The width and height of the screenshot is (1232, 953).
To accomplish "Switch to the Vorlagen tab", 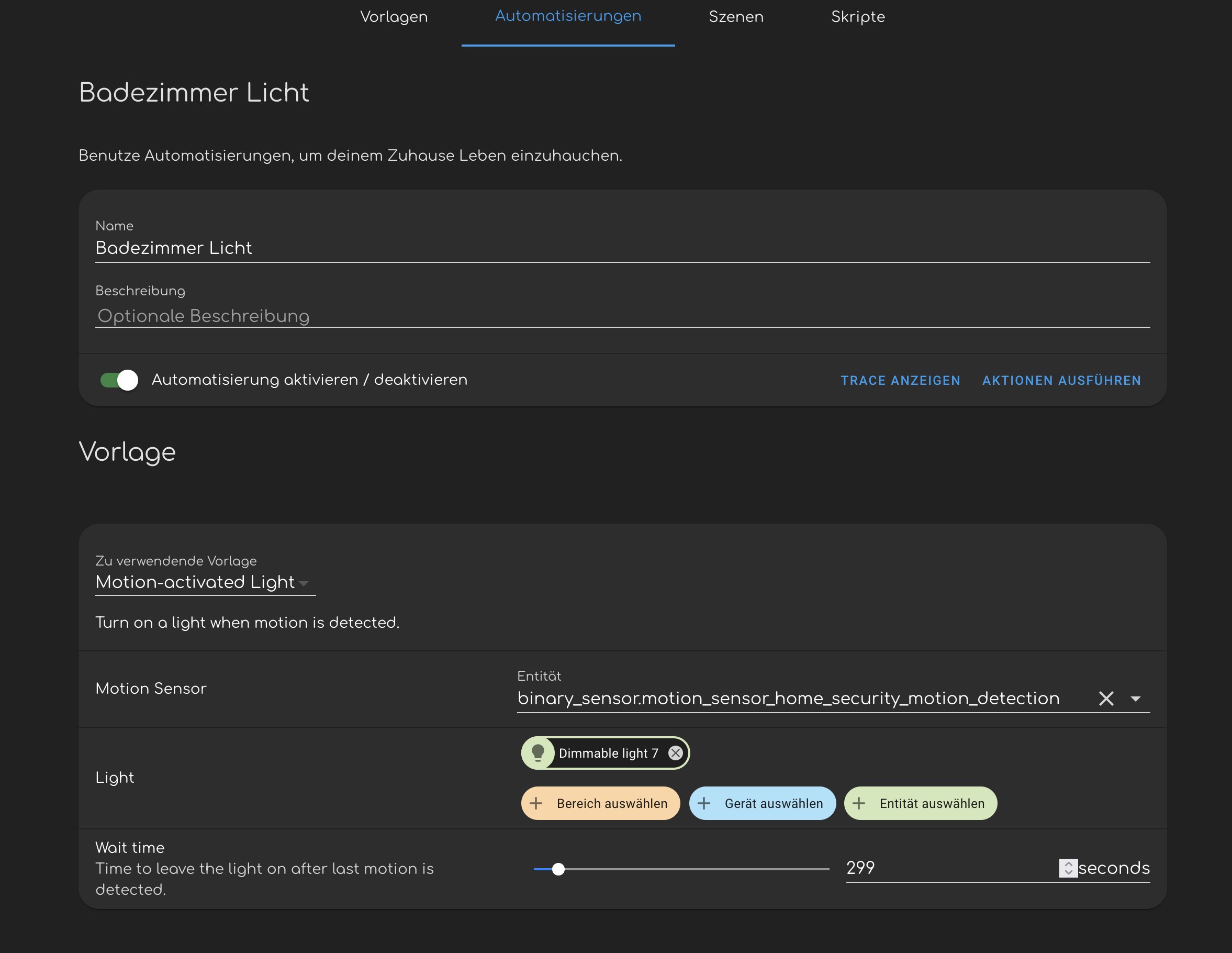I will click(x=394, y=17).
